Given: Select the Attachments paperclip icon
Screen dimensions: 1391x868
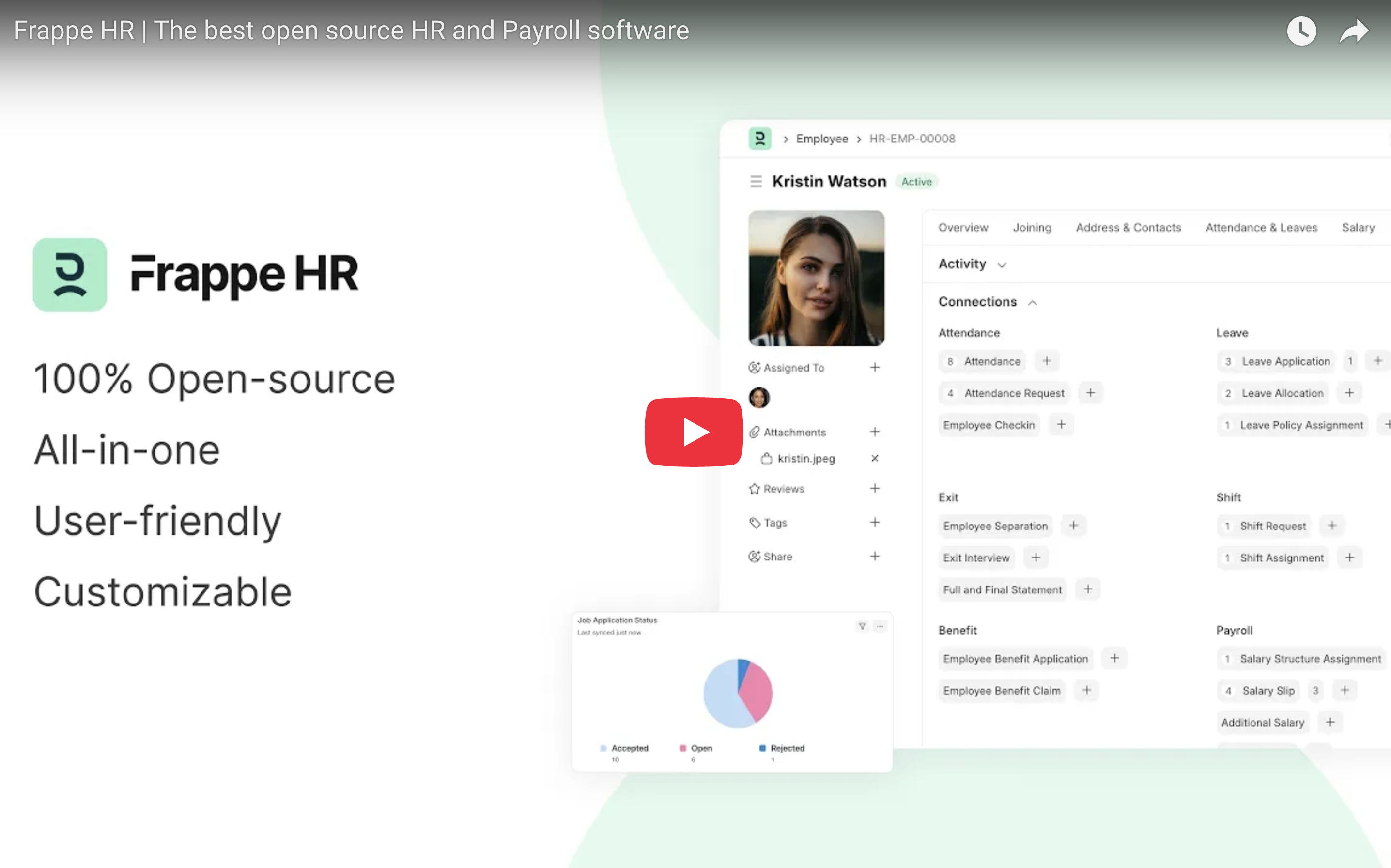Looking at the screenshot, I should point(754,432).
